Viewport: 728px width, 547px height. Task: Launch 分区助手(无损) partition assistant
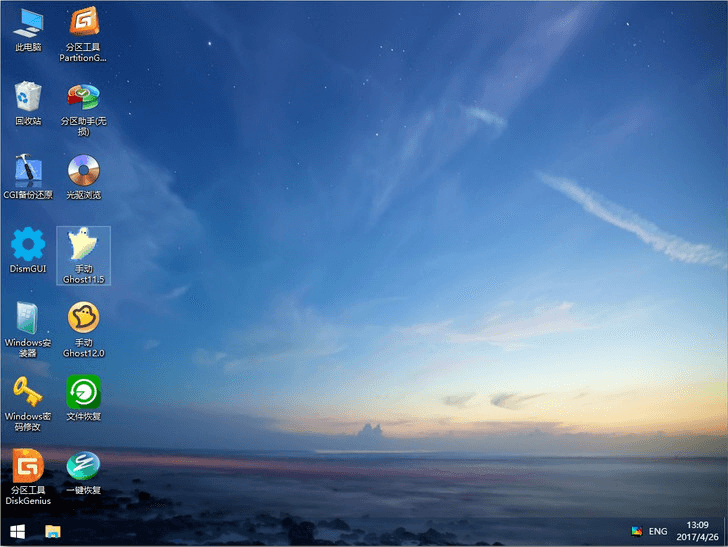coord(83,97)
